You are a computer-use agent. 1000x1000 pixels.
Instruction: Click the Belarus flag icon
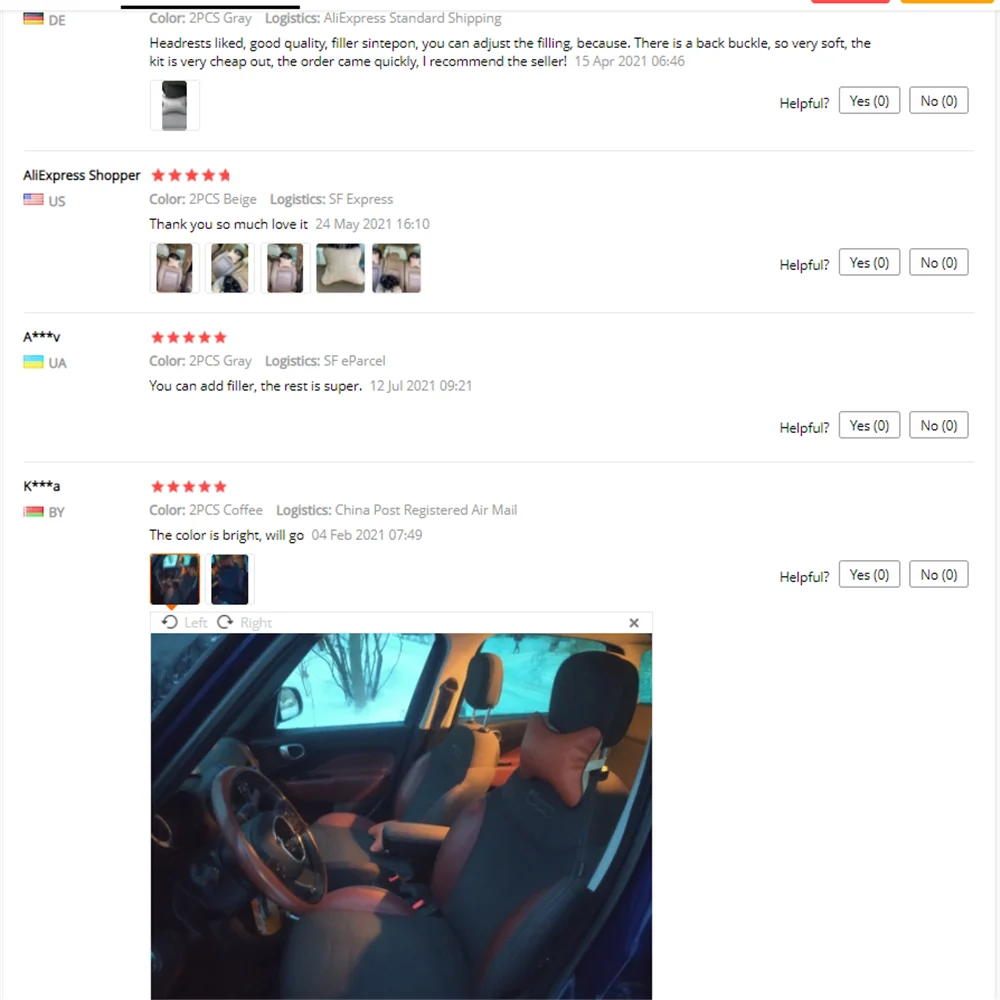coord(33,511)
